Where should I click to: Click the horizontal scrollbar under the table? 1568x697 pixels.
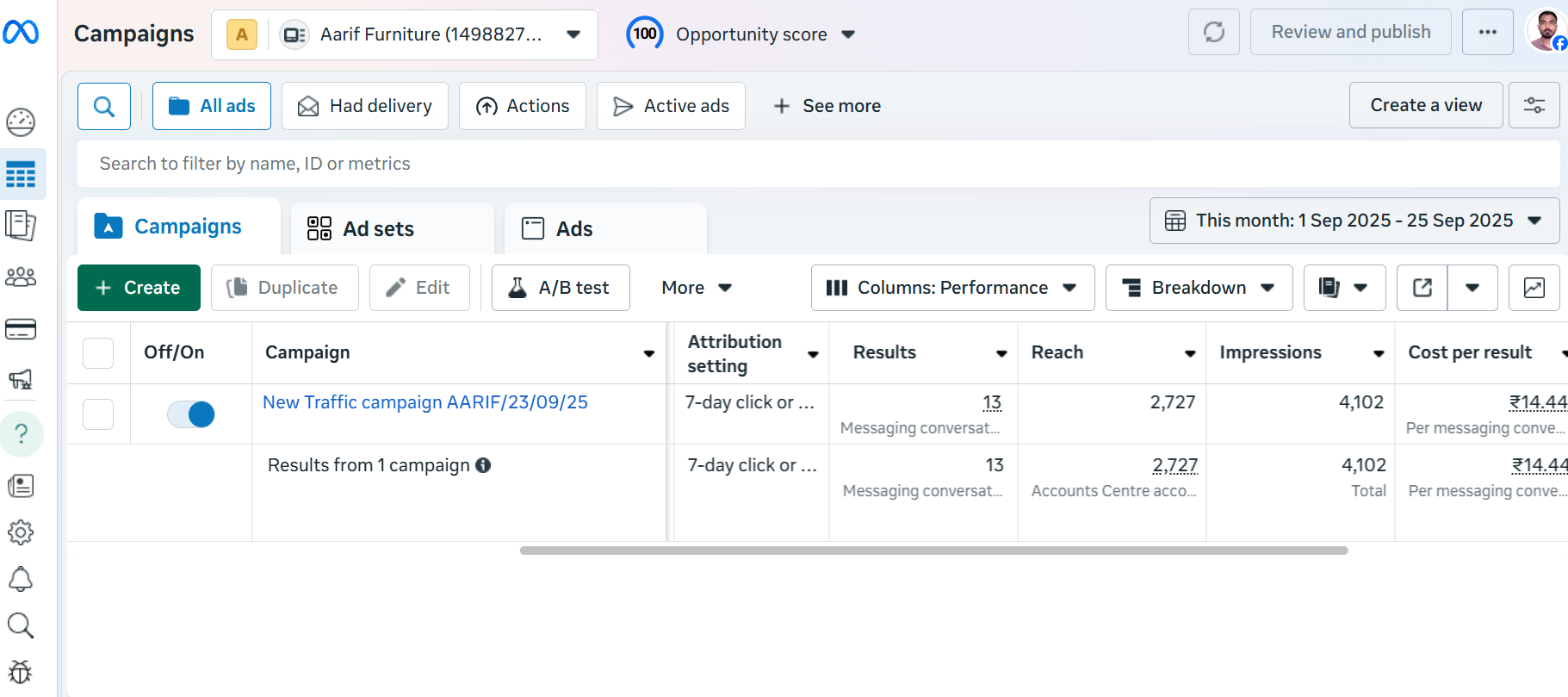pyautogui.click(x=933, y=551)
